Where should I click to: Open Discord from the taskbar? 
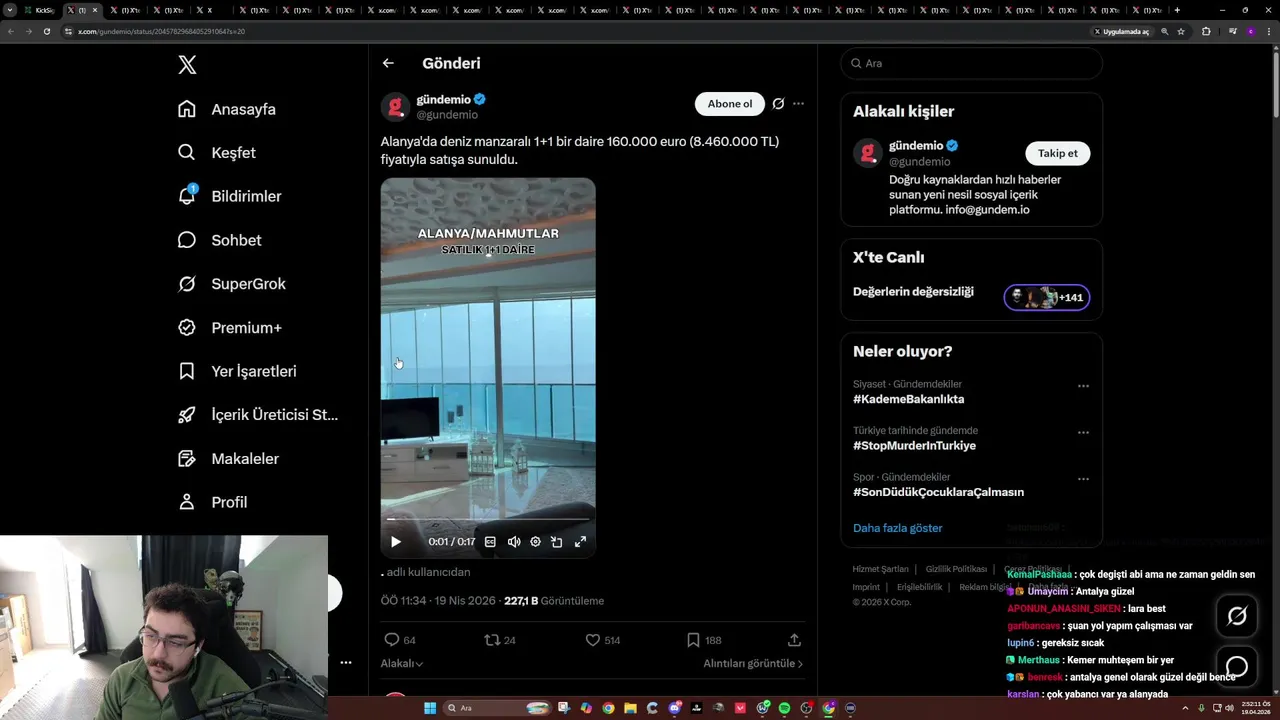[675, 708]
